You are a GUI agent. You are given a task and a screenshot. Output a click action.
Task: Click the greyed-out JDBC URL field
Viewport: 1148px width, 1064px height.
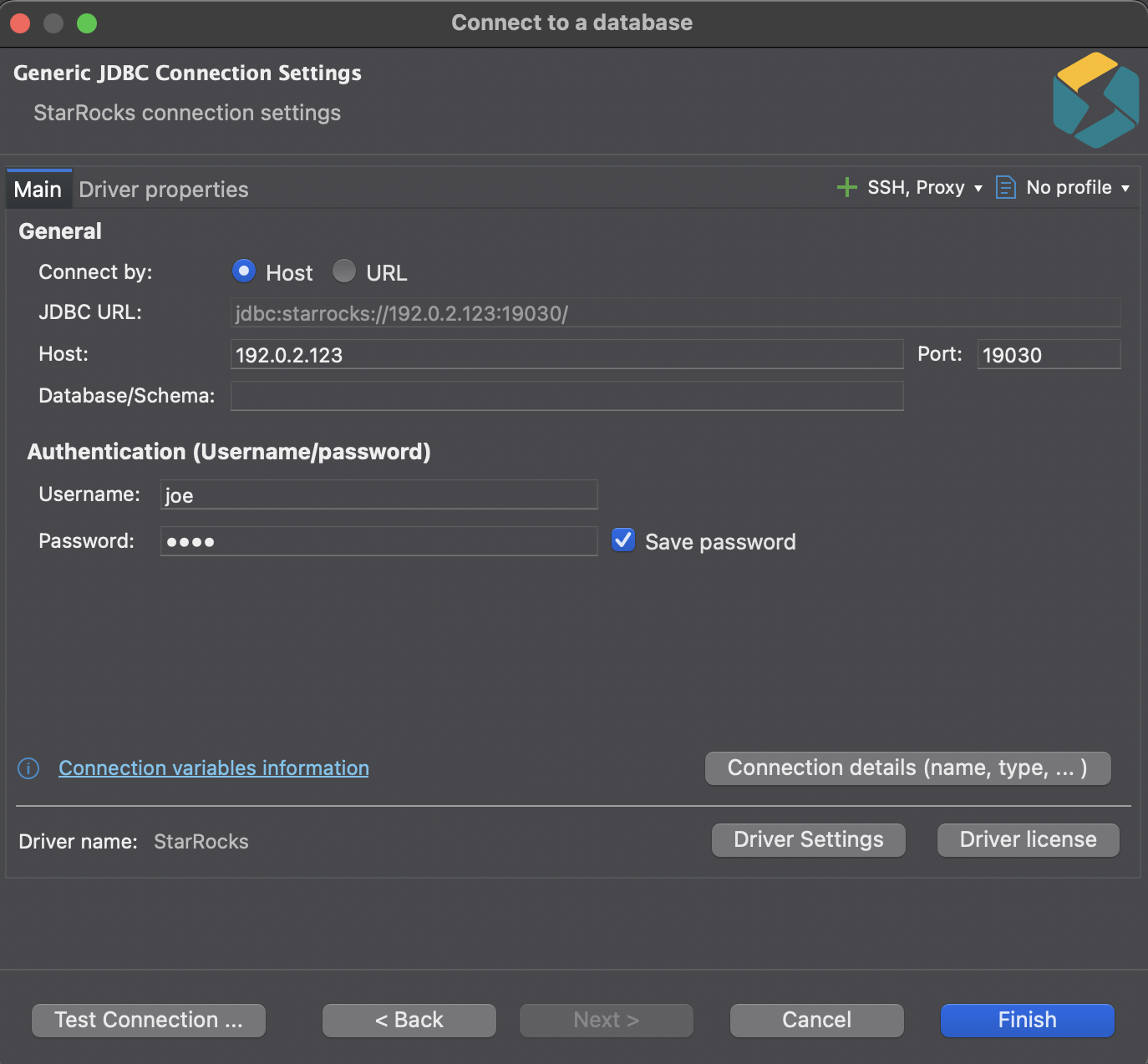[676, 312]
